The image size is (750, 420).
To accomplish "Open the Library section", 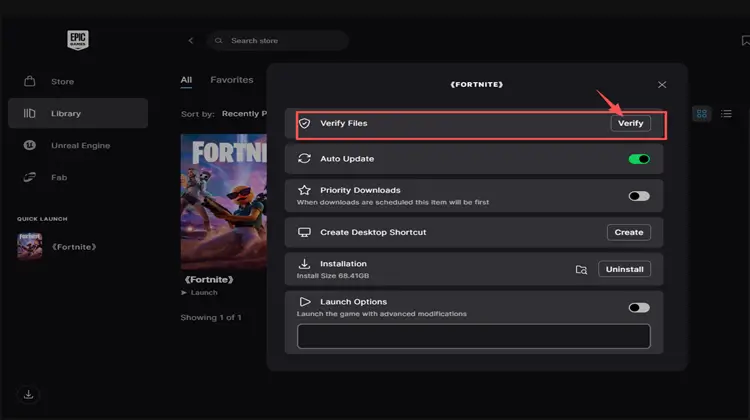I will click(x=78, y=113).
